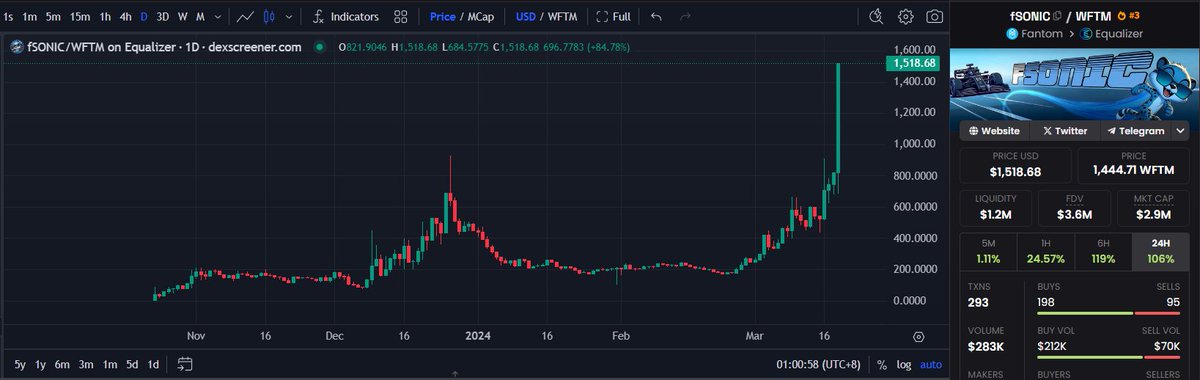Screen dimensions: 1200x380
Task: Toggle log scale on price axis
Action: pos(904,364)
